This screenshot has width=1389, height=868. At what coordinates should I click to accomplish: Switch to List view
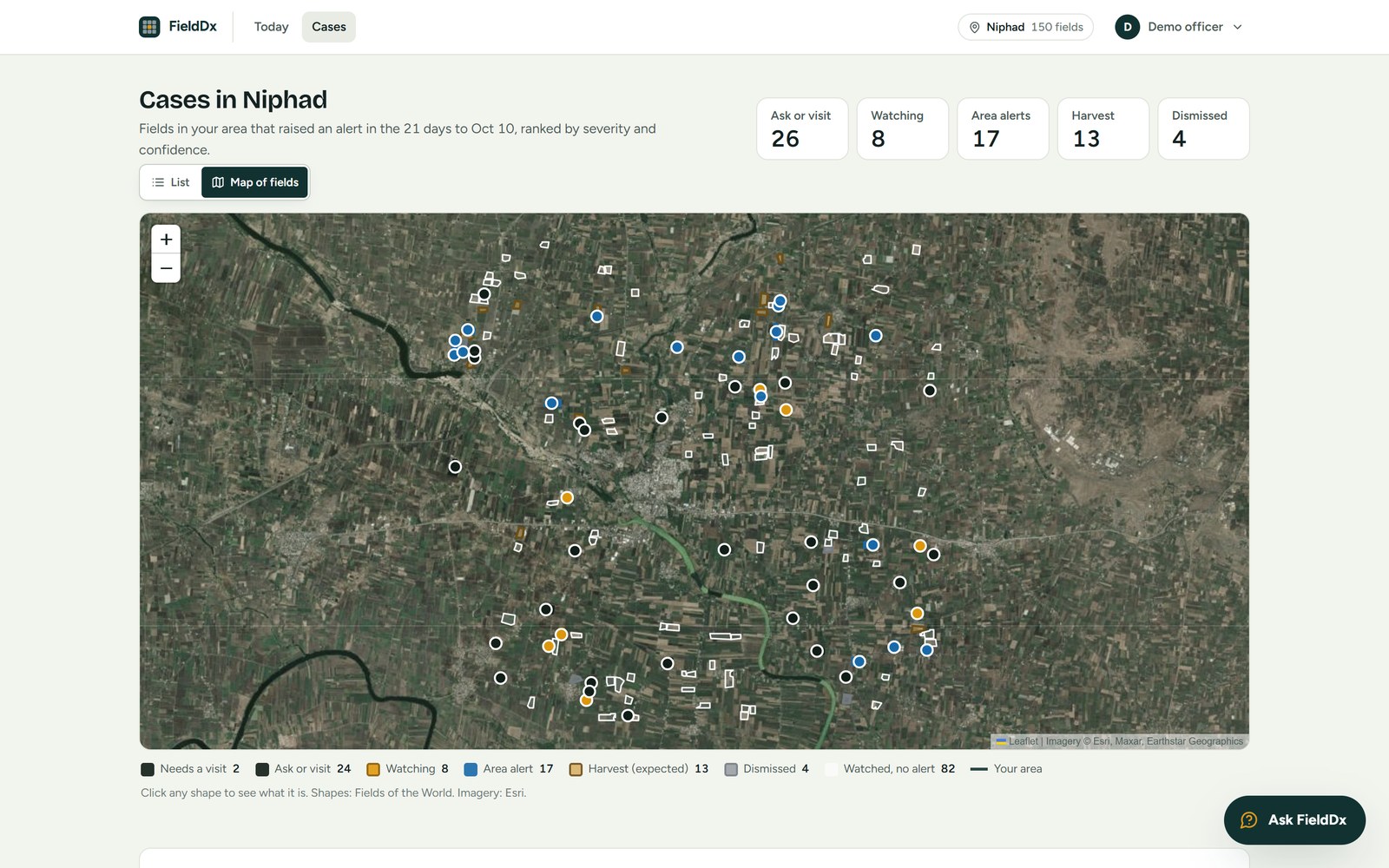point(171,182)
